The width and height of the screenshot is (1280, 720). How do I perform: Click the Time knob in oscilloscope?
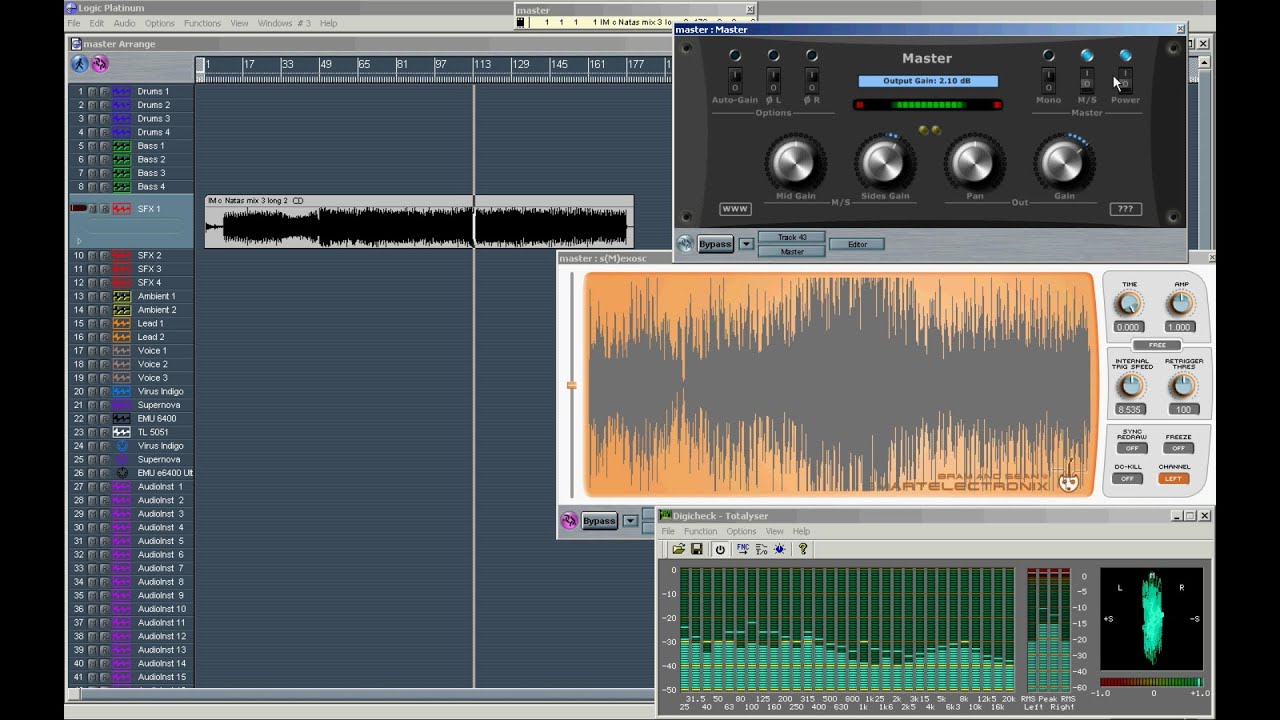1129,304
